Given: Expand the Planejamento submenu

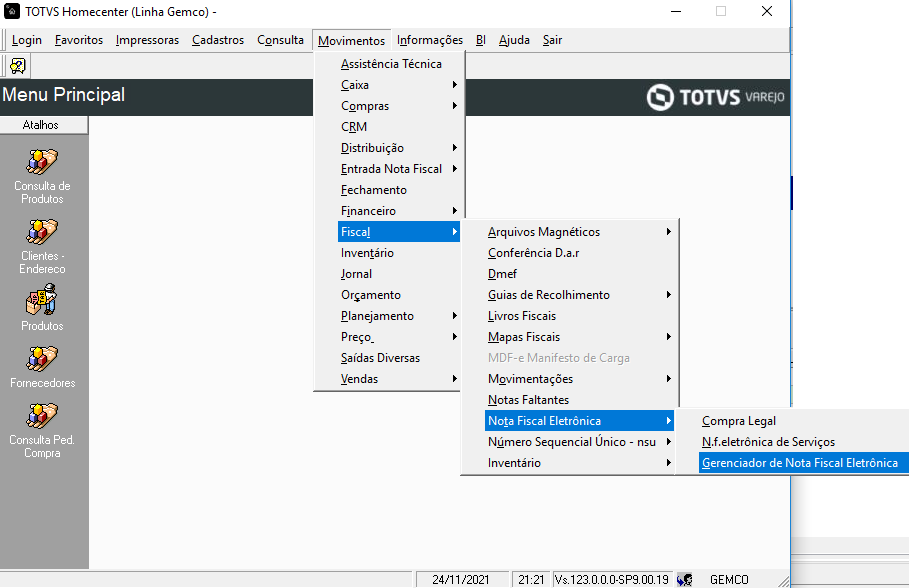Looking at the screenshot, I should [399, 316].
